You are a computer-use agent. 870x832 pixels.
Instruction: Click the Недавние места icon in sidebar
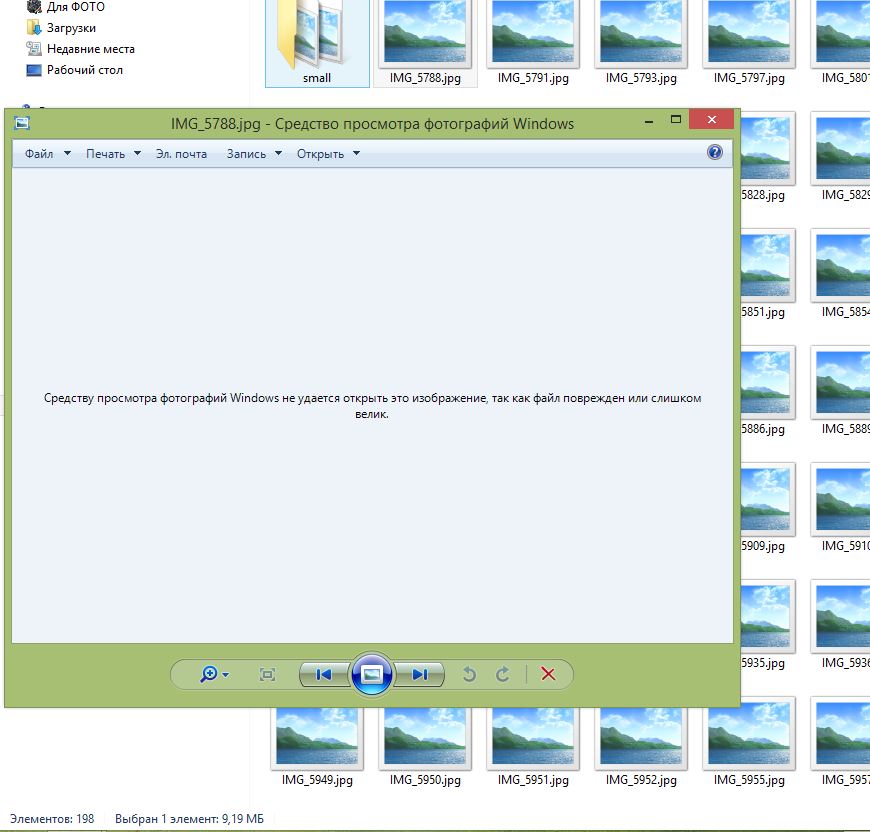click(x=34, y=49)
